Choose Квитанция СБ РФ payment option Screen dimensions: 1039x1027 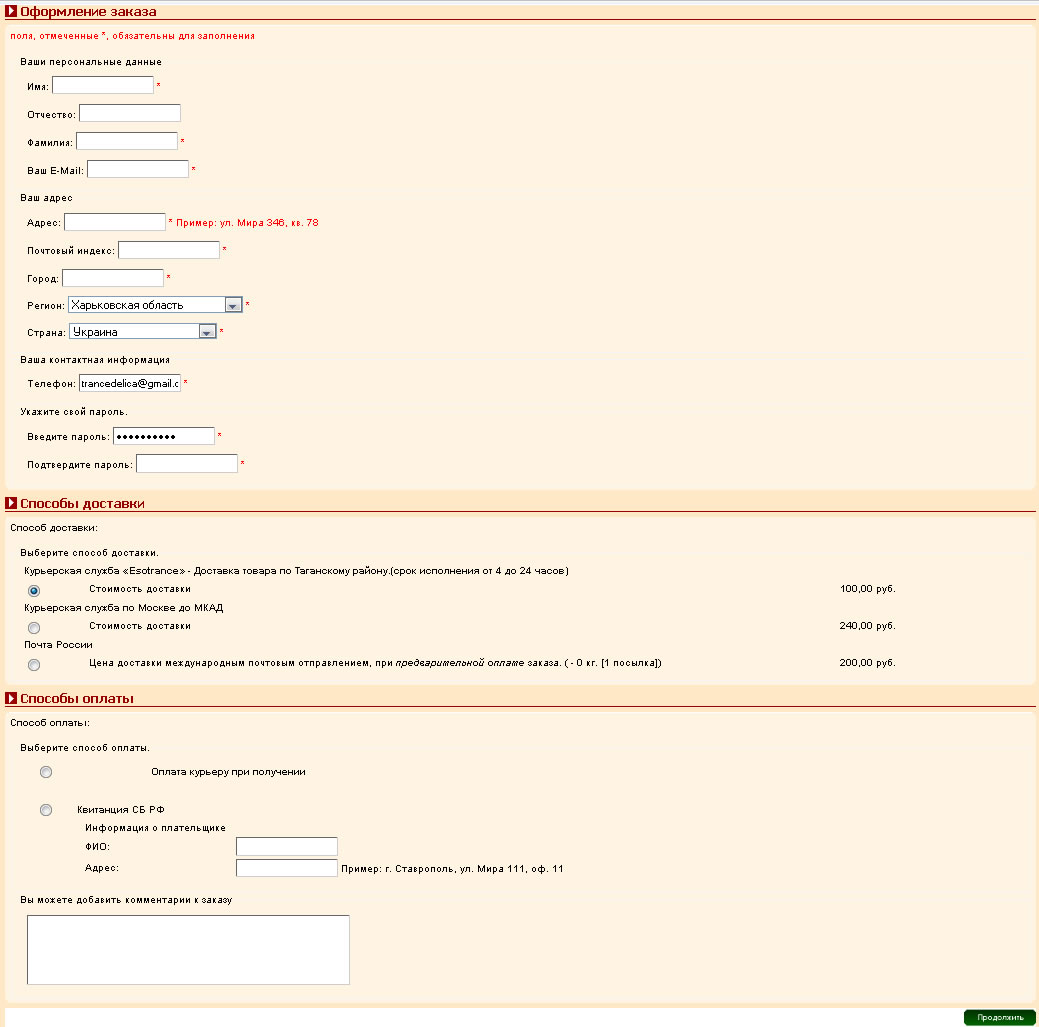point(46,810)
